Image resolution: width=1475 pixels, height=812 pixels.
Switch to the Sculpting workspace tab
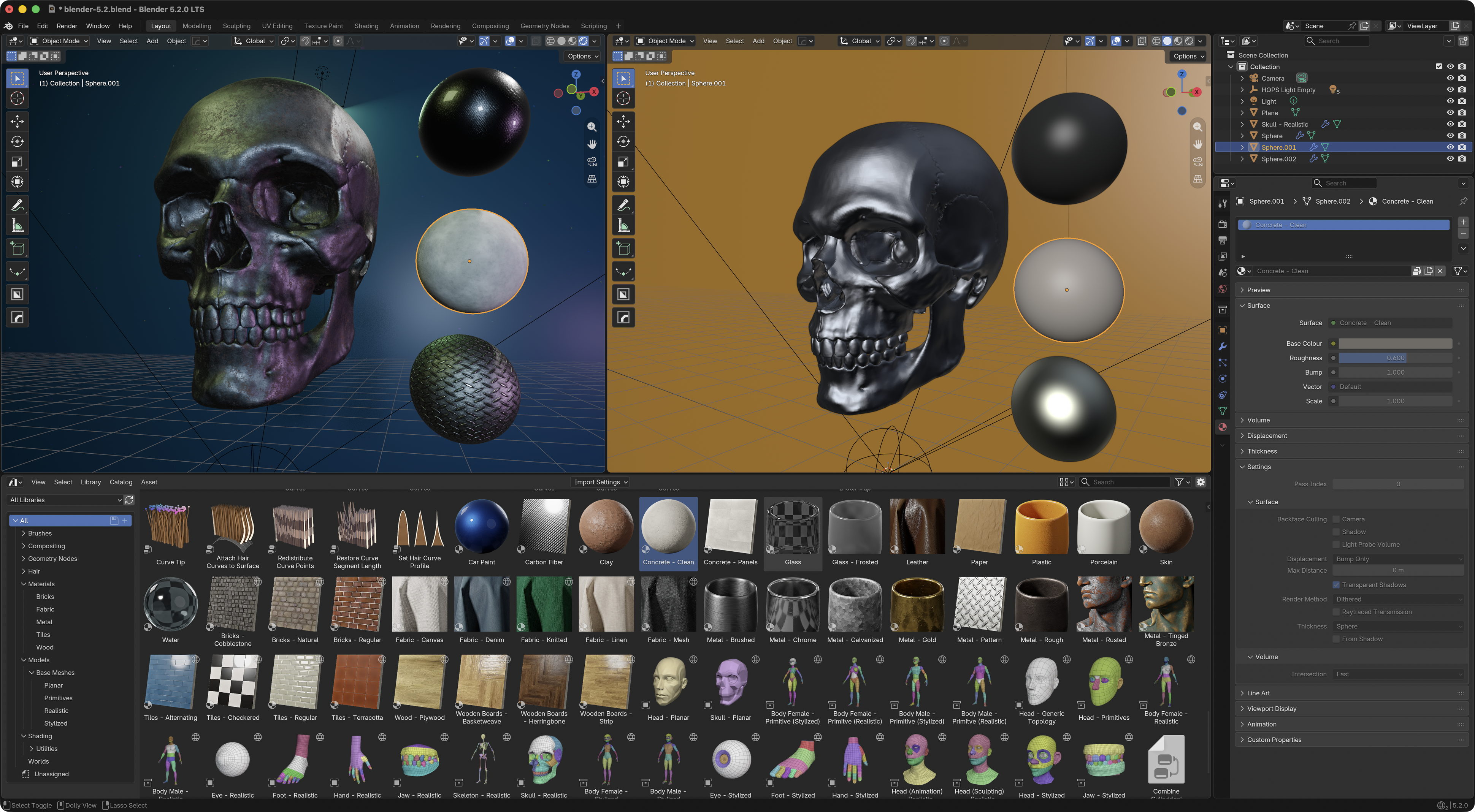click(x=236, y=26)
